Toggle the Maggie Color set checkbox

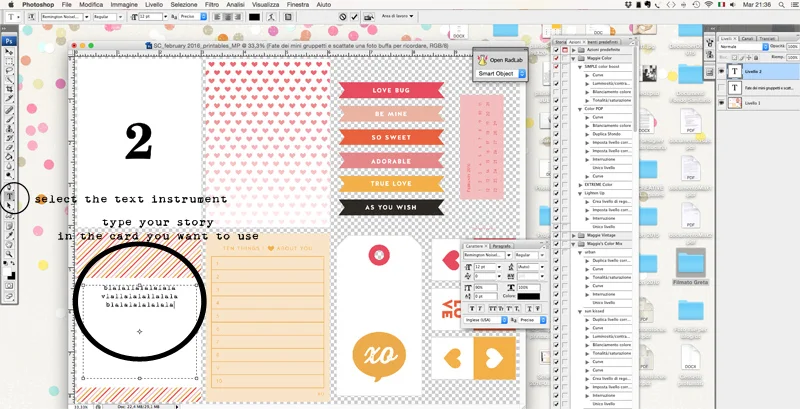pyautogui.click(x=556, y=58)
